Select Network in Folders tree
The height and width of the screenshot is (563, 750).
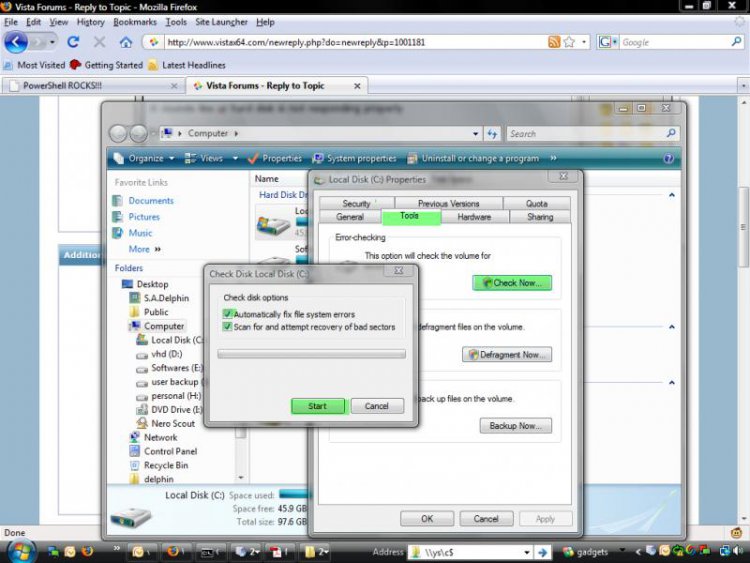tap(161, 437)
